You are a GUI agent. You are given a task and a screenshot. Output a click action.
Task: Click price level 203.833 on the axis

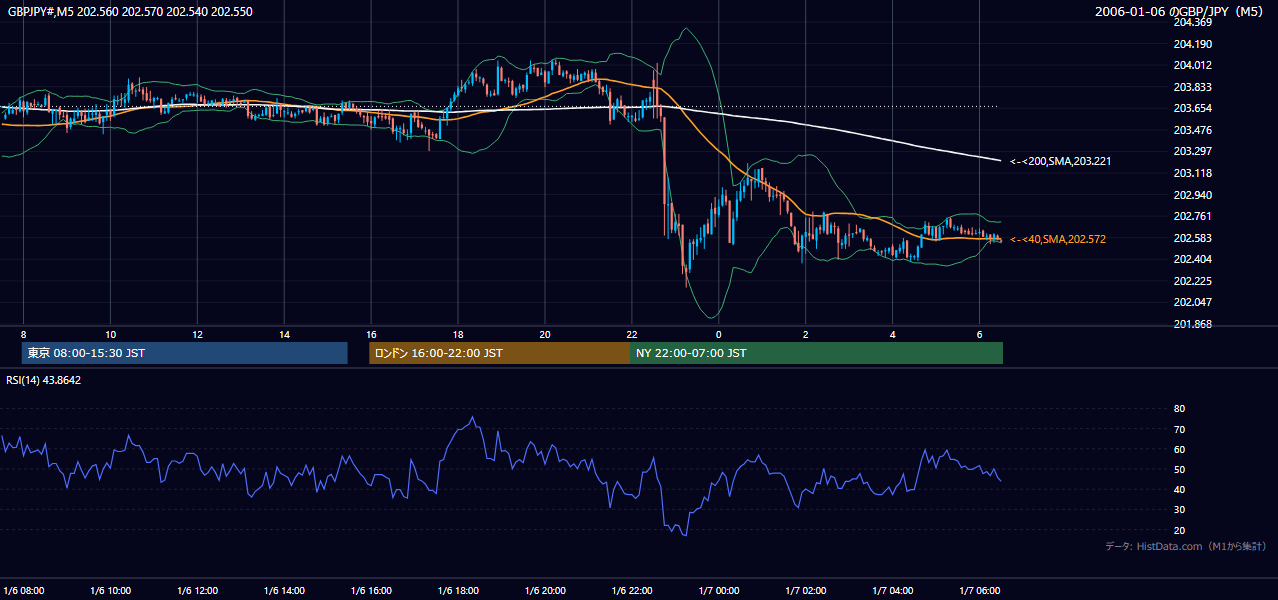click(1192, 87)
